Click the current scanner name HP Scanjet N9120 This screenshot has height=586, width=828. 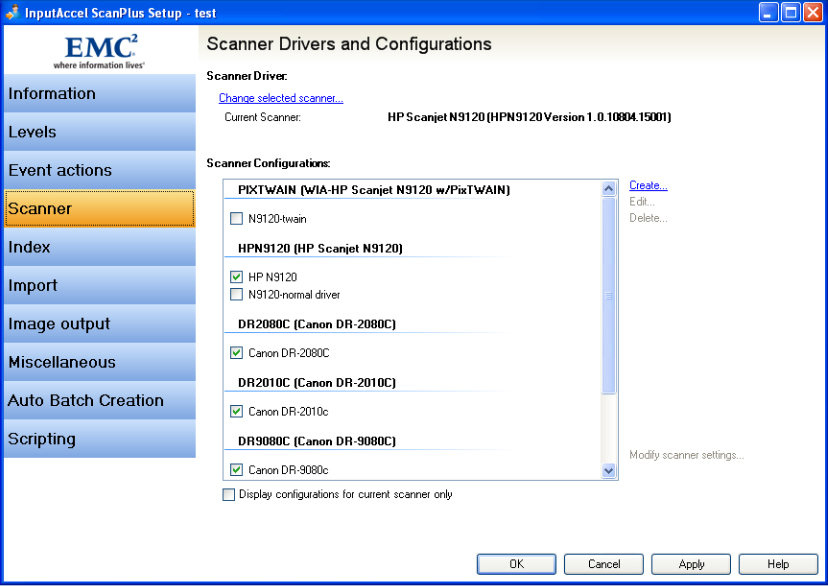click(x=529, y=117)
